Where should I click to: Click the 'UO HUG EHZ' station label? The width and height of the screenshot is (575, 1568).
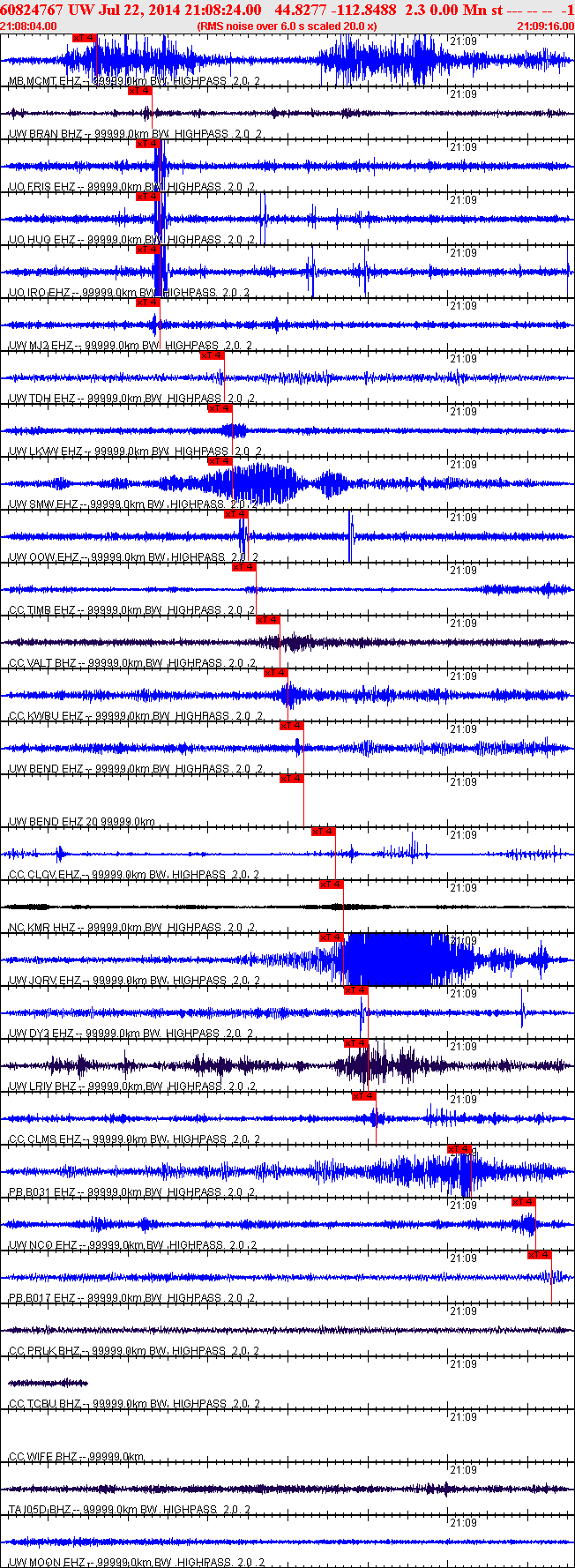[x=41, y=240]
